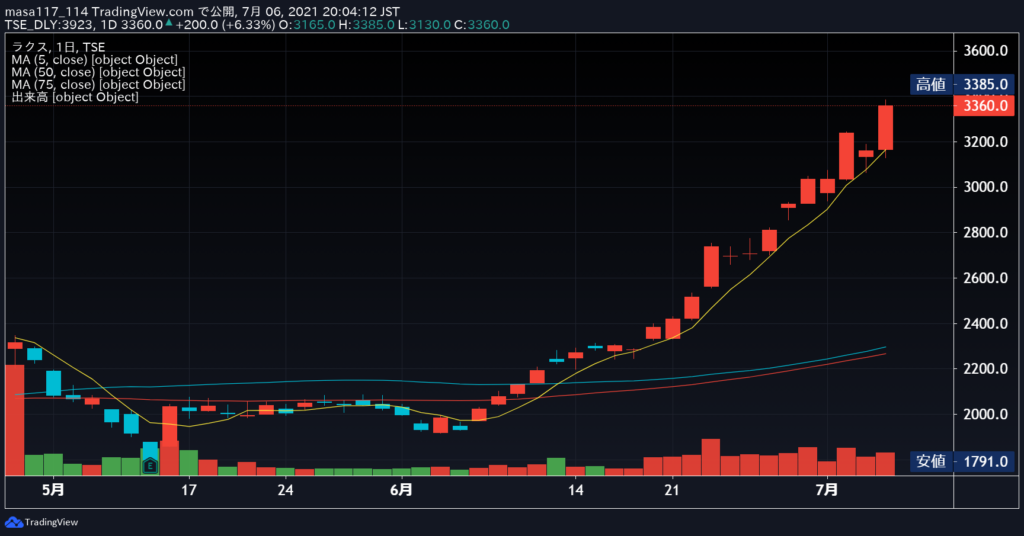1024x536 pixels.
Task: Click the 2200.0 price axis label
Action: pos(985,369)
